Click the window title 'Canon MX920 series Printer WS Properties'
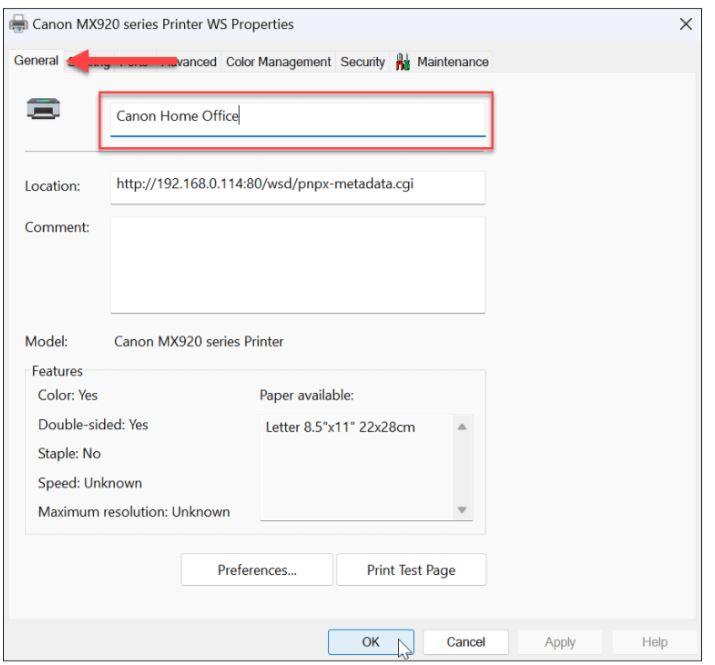Image resolution: width=715 pixels, height=665 pixels. (x=163, y=24)
